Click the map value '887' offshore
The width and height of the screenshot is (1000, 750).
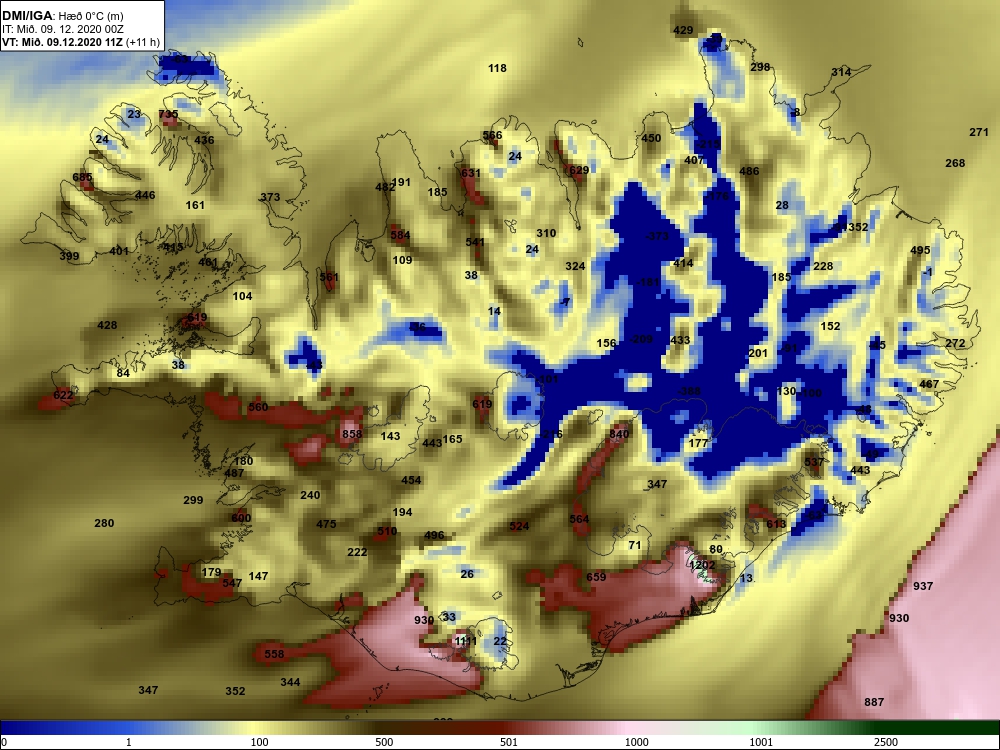[874, 702]
